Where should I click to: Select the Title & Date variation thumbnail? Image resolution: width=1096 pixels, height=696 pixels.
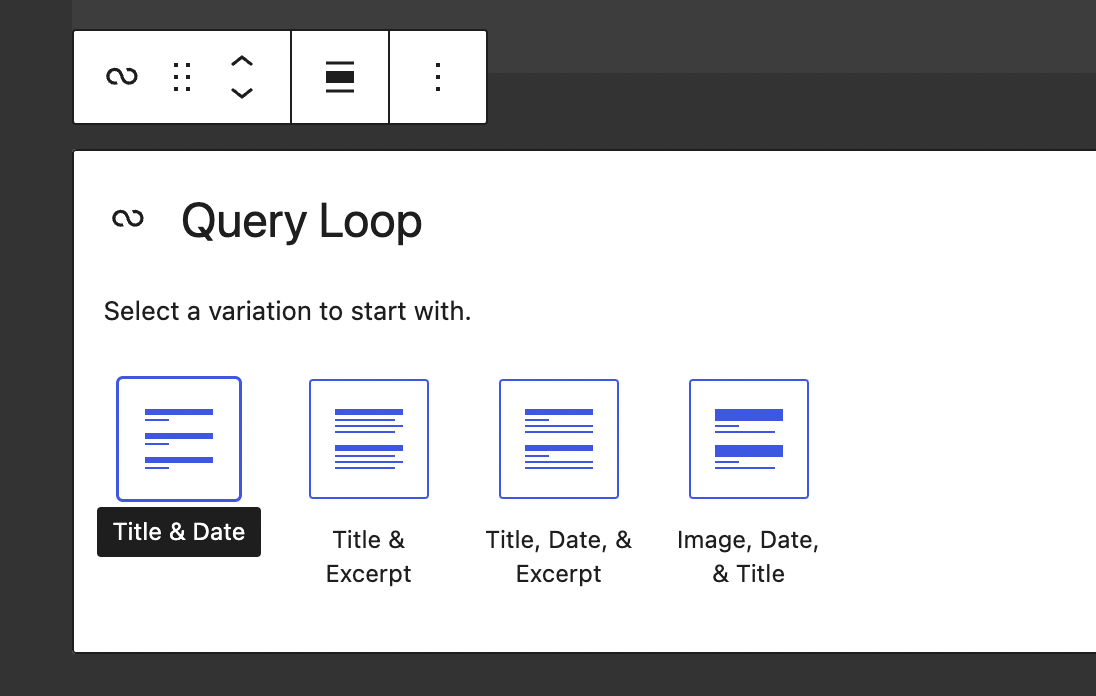[x=178, y=438]
